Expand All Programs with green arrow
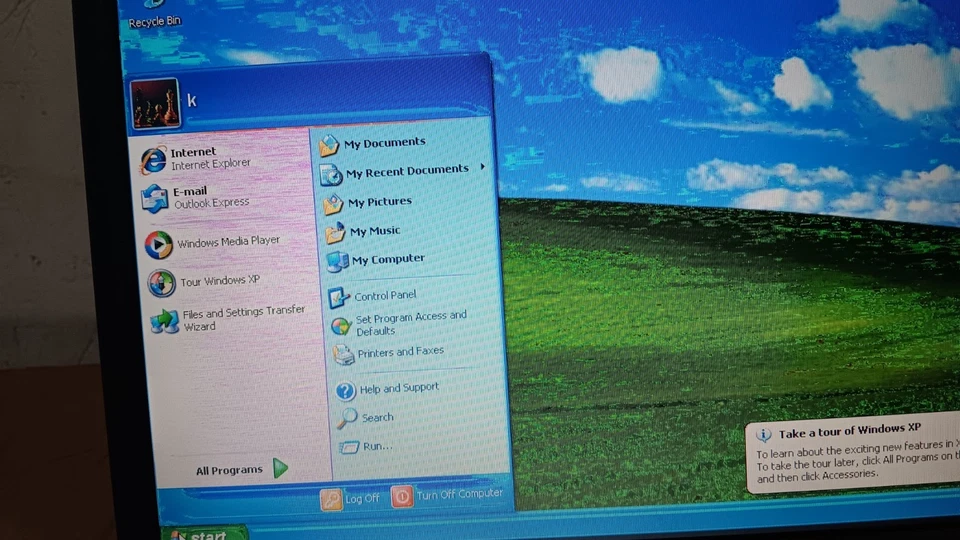 tap(280, 468)
